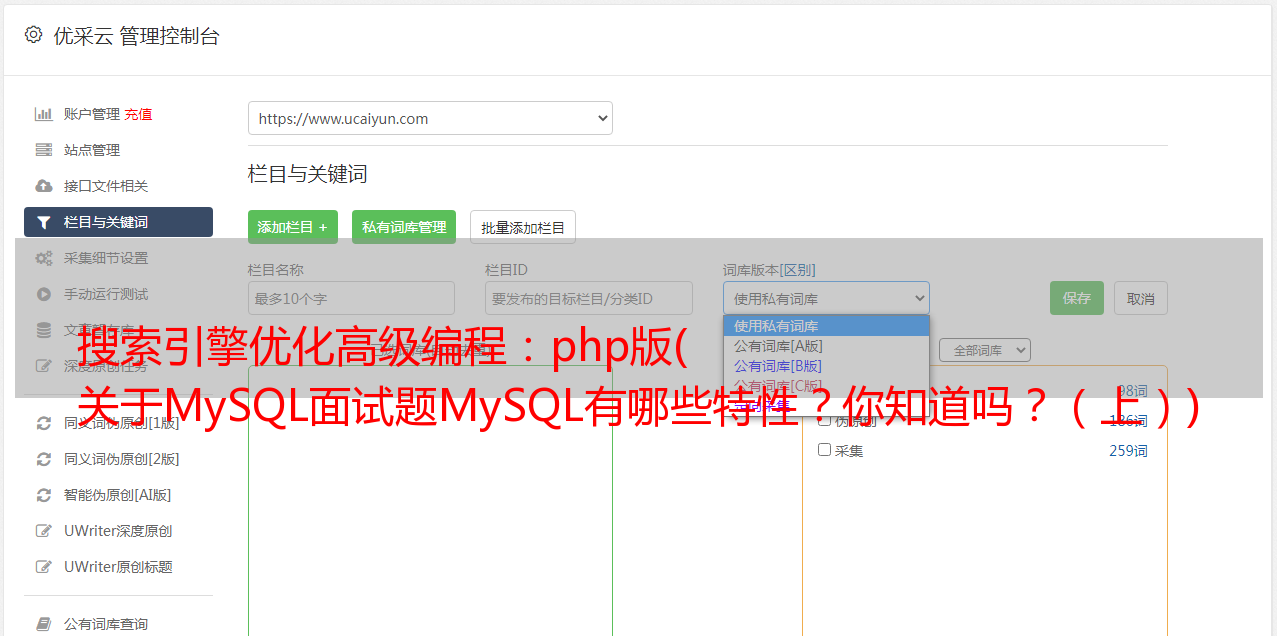Image resolution: width=1277 pixels, height=636 pixels.
Task: Open the site URL dropdown
Action: click(x=430, y=118)
